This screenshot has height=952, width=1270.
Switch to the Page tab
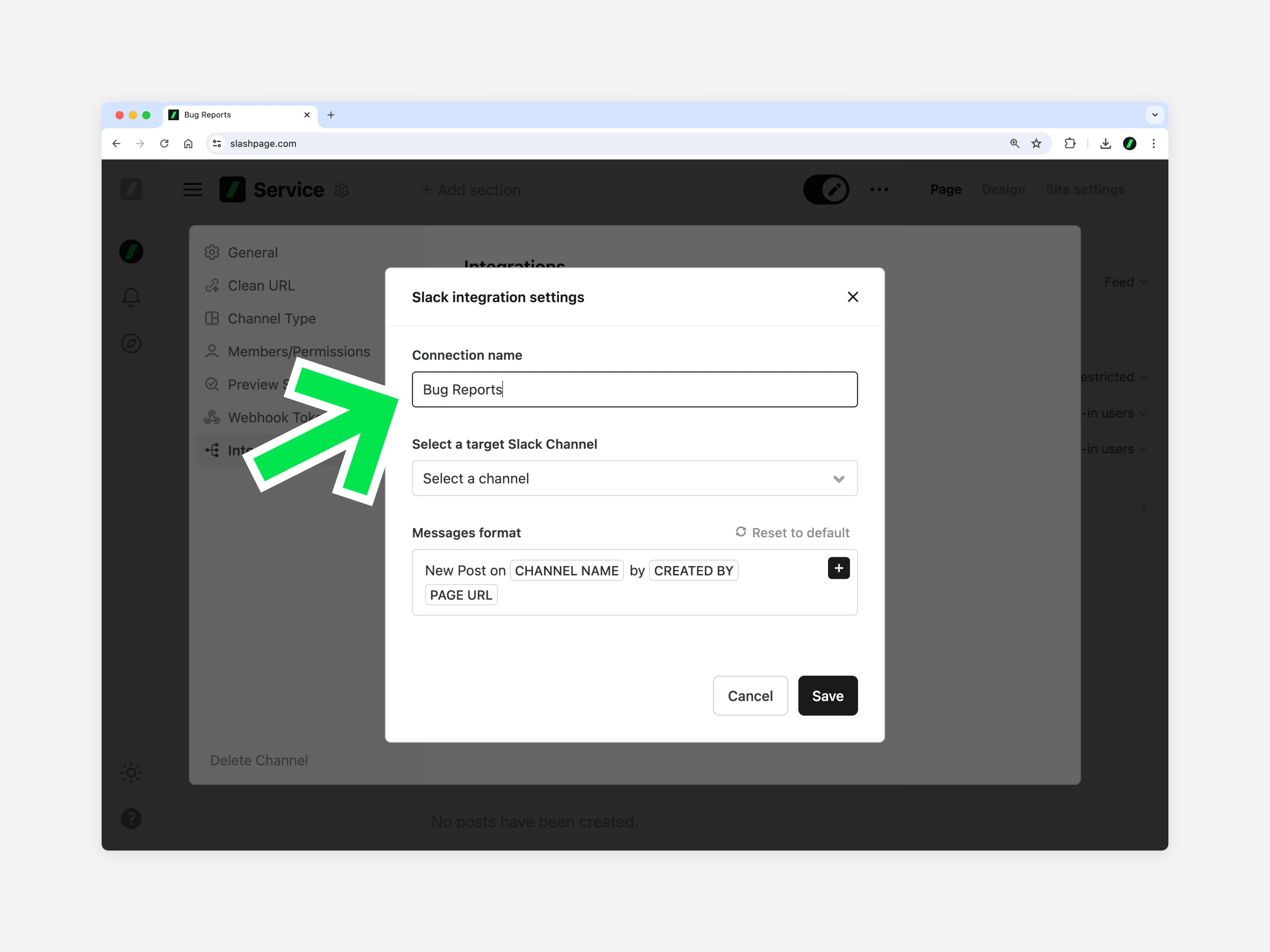(x=946, y=190)
